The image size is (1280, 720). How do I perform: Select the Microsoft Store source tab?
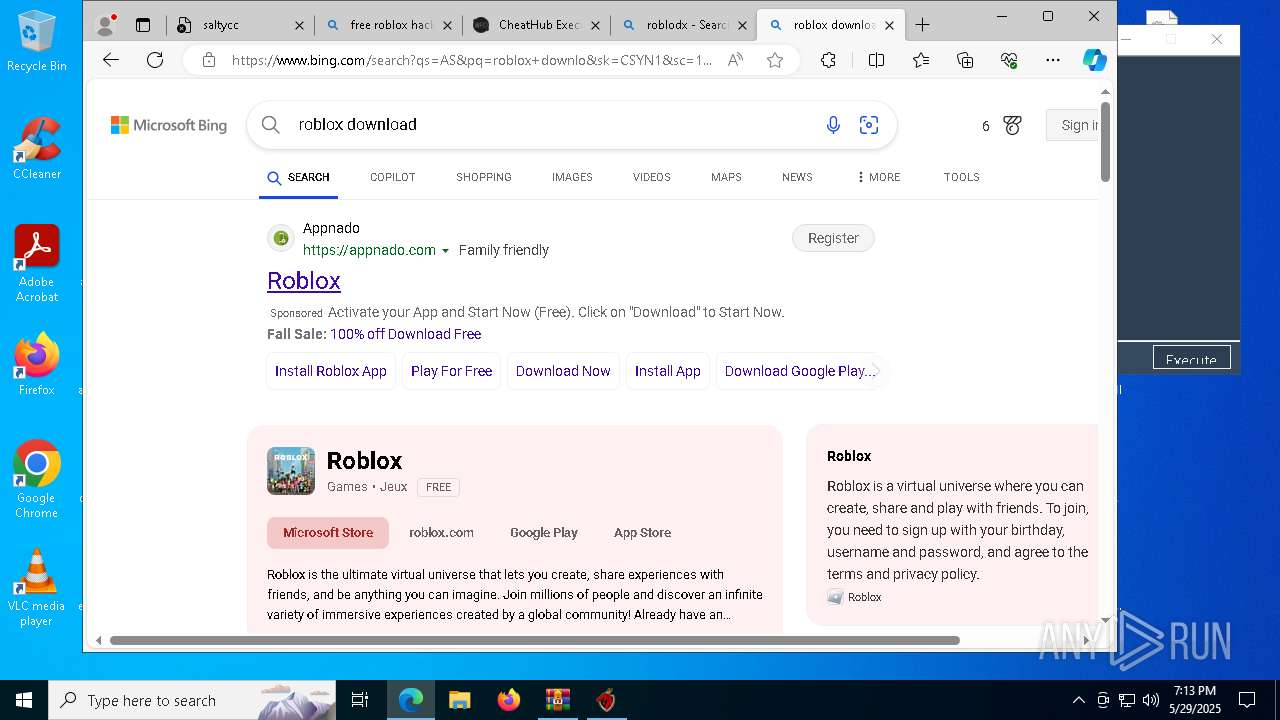point(328,533)
